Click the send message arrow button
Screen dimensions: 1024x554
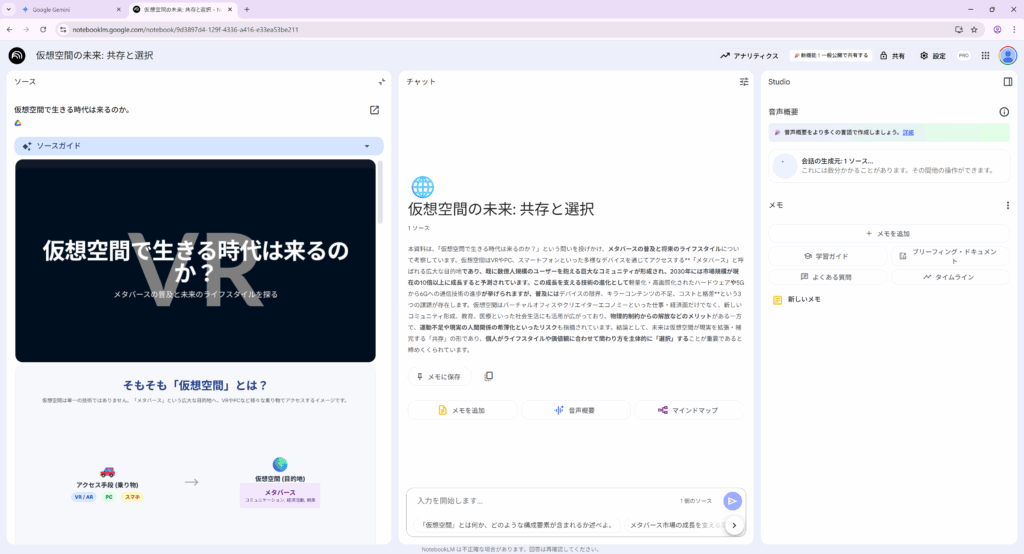click(732, 501)
